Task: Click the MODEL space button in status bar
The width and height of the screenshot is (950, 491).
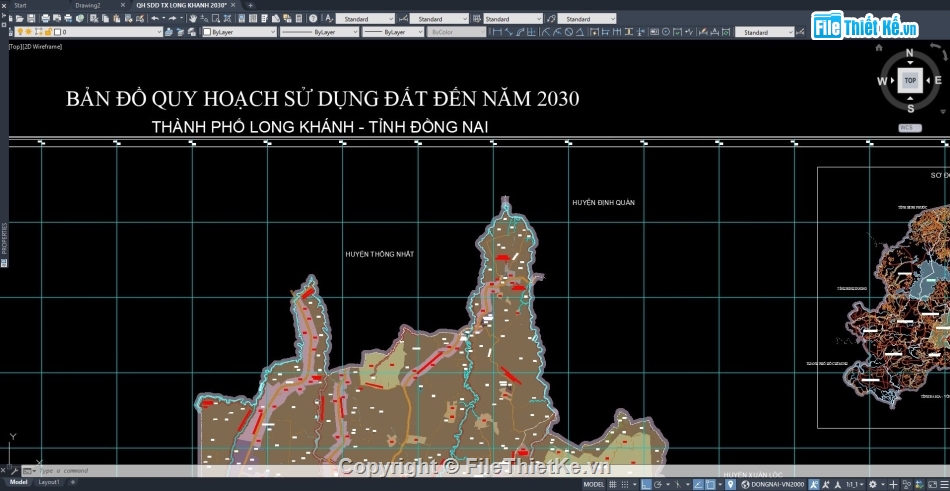Action: point(593,484)
